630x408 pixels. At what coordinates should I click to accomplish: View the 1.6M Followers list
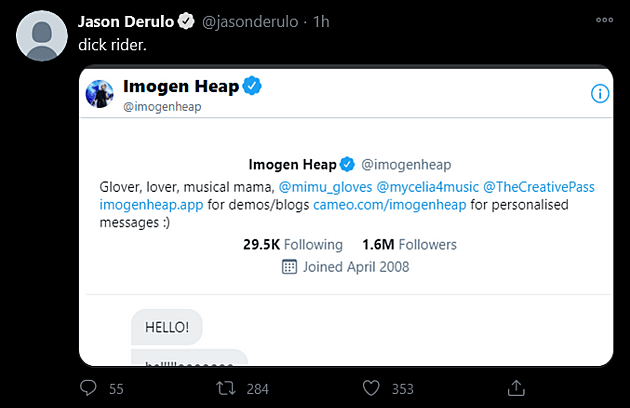click(409, 244)
